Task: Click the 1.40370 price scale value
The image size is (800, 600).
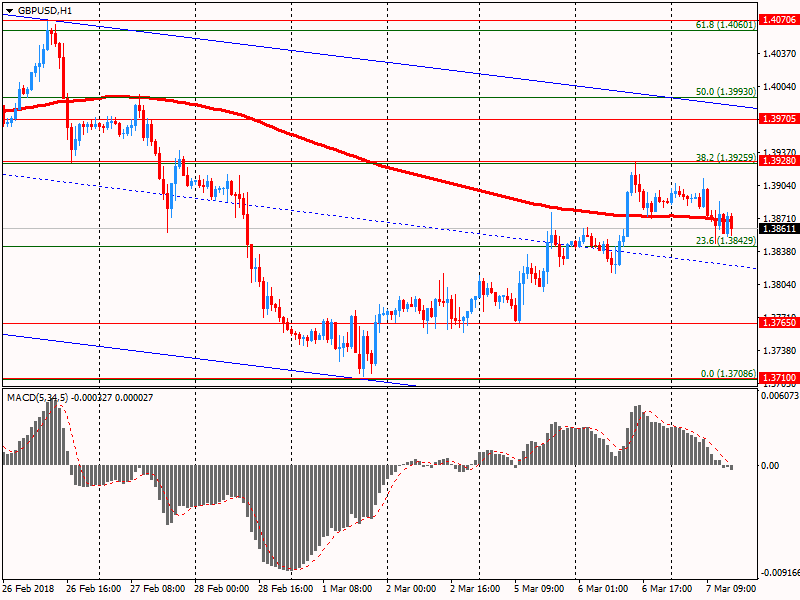Action: coord(779,54)
